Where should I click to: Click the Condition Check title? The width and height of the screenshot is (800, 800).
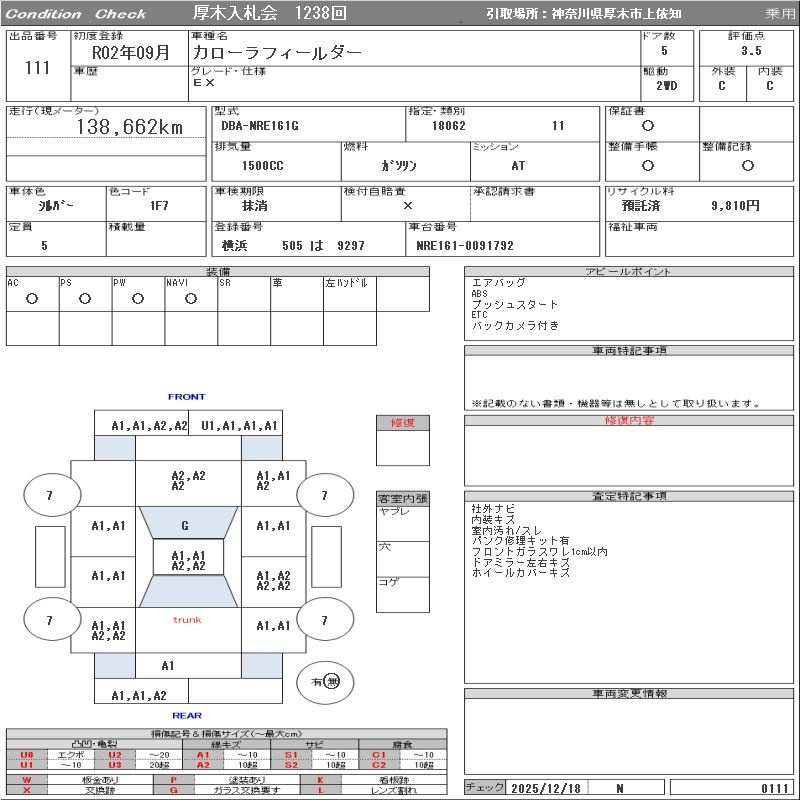coord(76,14)
